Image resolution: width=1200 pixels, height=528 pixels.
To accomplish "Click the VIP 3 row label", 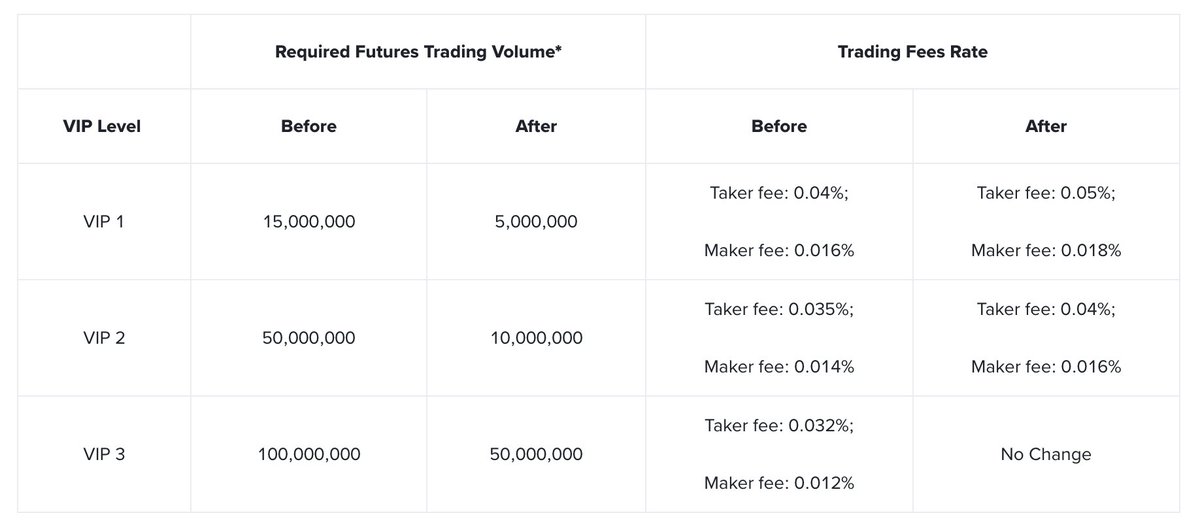I will tap(104, 454).
